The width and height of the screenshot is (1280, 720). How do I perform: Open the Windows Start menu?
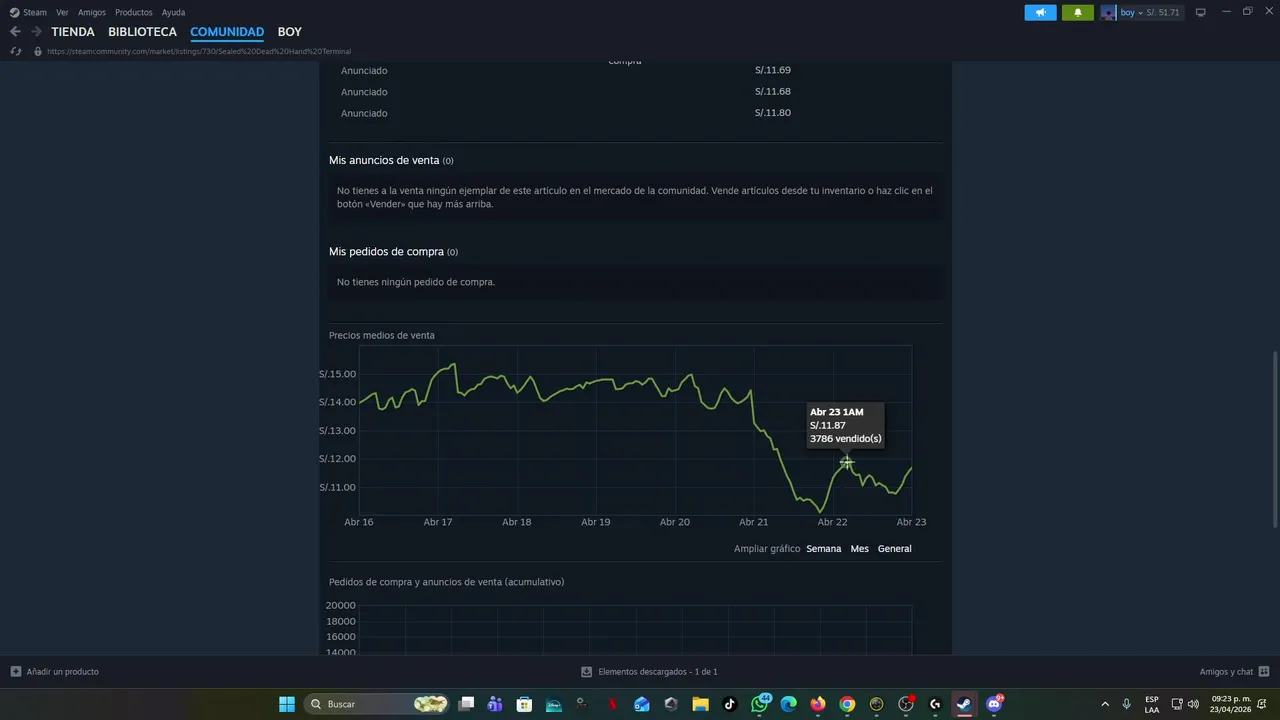coord(287,704)
